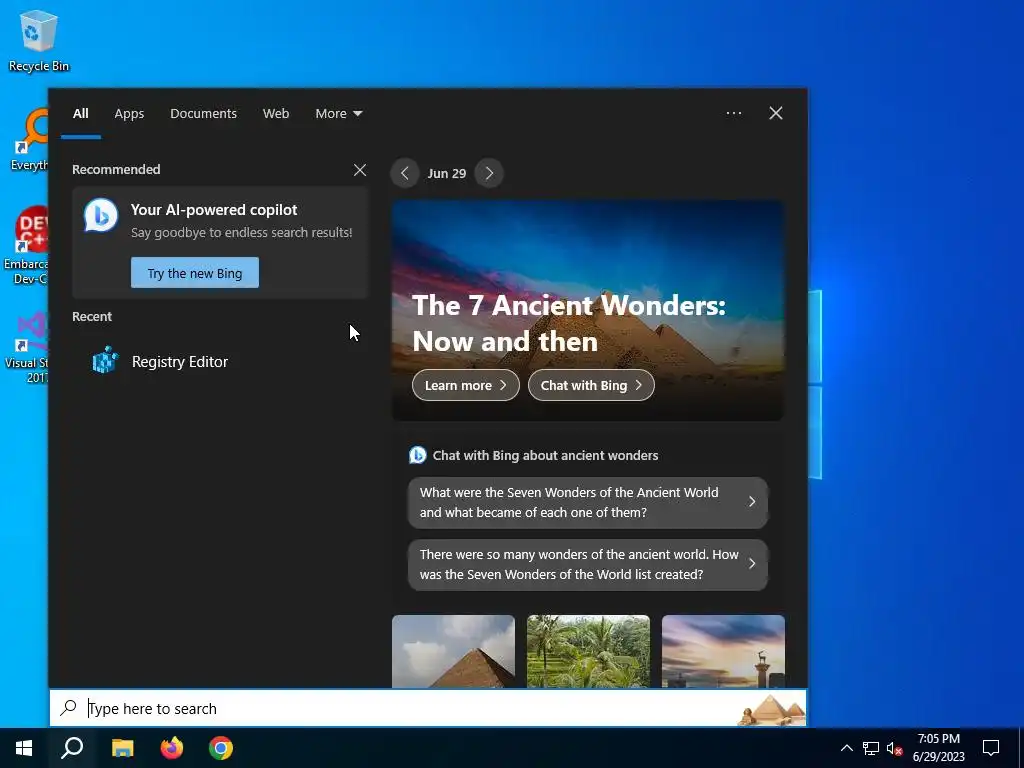Viewport: 1024px width, 768px height.
Task: Click 'Chat with Bing about ancient wonders' heading
Action: click(x=545, y=456)
